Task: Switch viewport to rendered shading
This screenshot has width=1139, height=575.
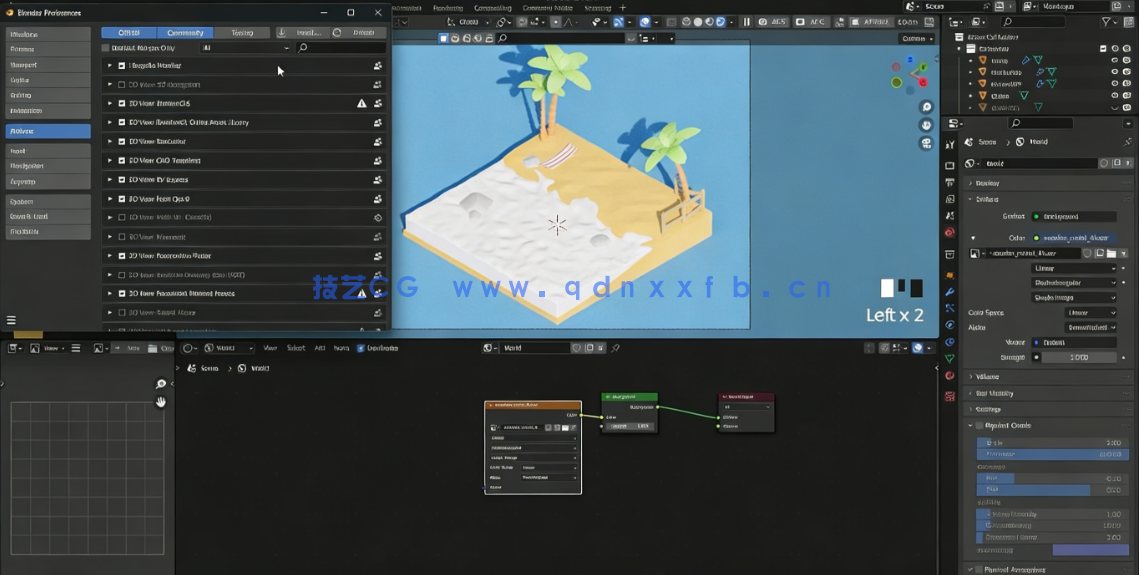Action: (721, 22)
